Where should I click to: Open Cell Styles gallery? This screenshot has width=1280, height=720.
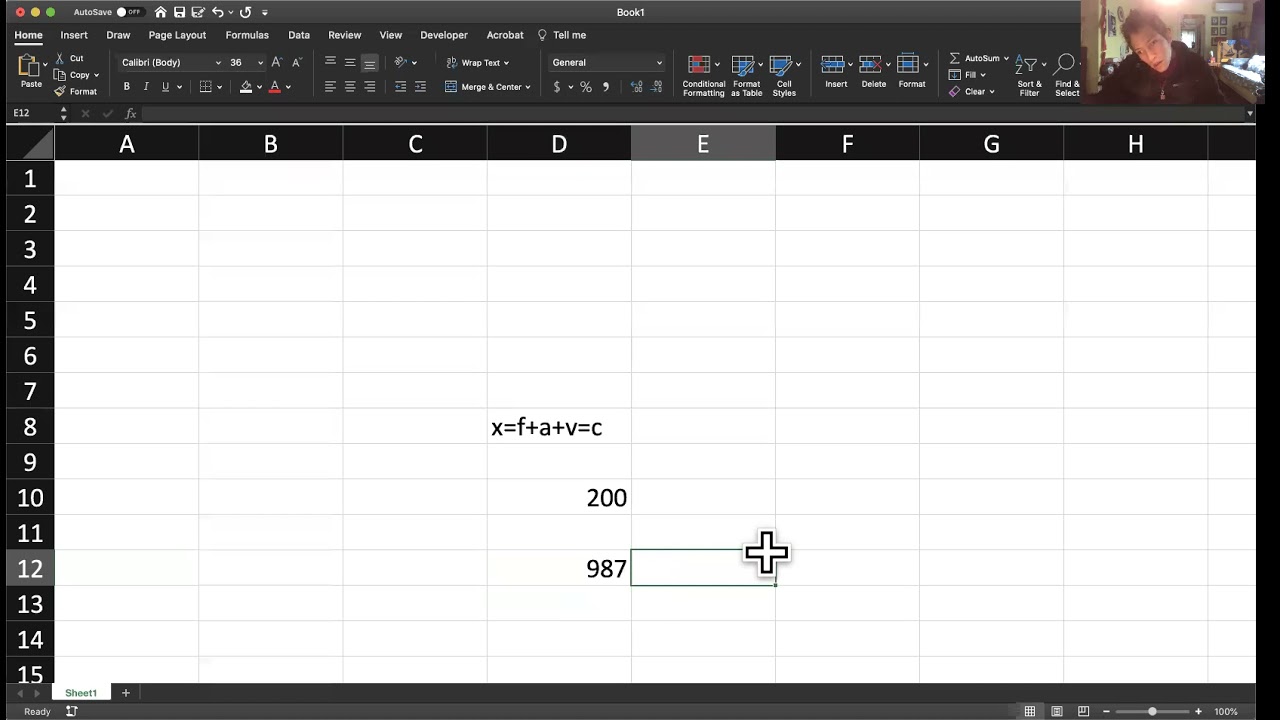click(784, 75)
